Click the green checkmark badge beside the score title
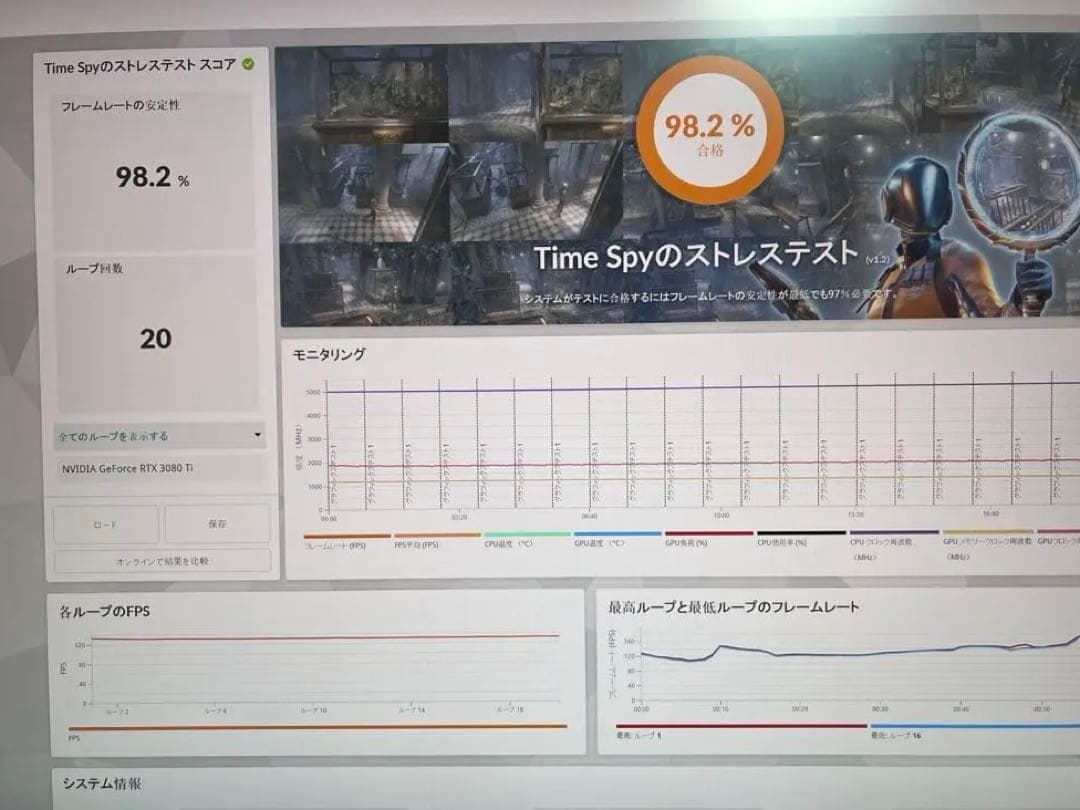This screenshot has height=810, width=1080. click(x=246, y=62)
